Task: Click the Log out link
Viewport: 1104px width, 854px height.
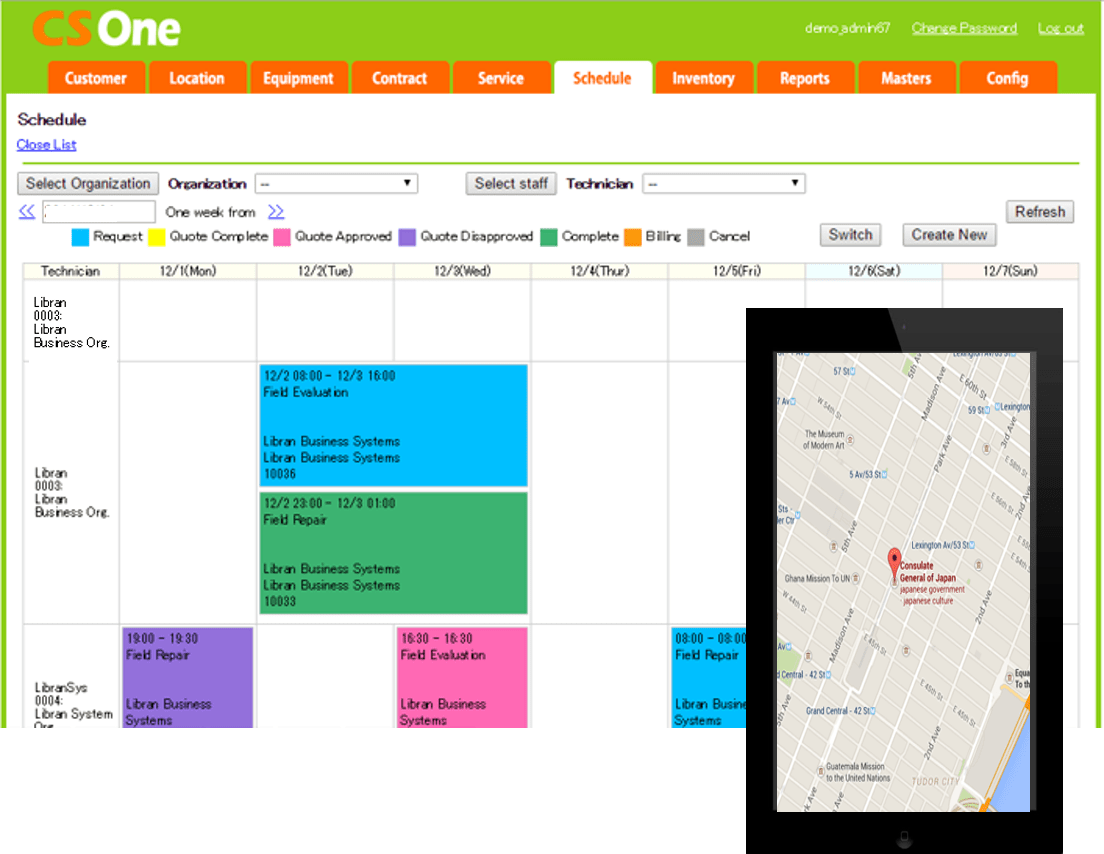Action: click(1060, 28)
